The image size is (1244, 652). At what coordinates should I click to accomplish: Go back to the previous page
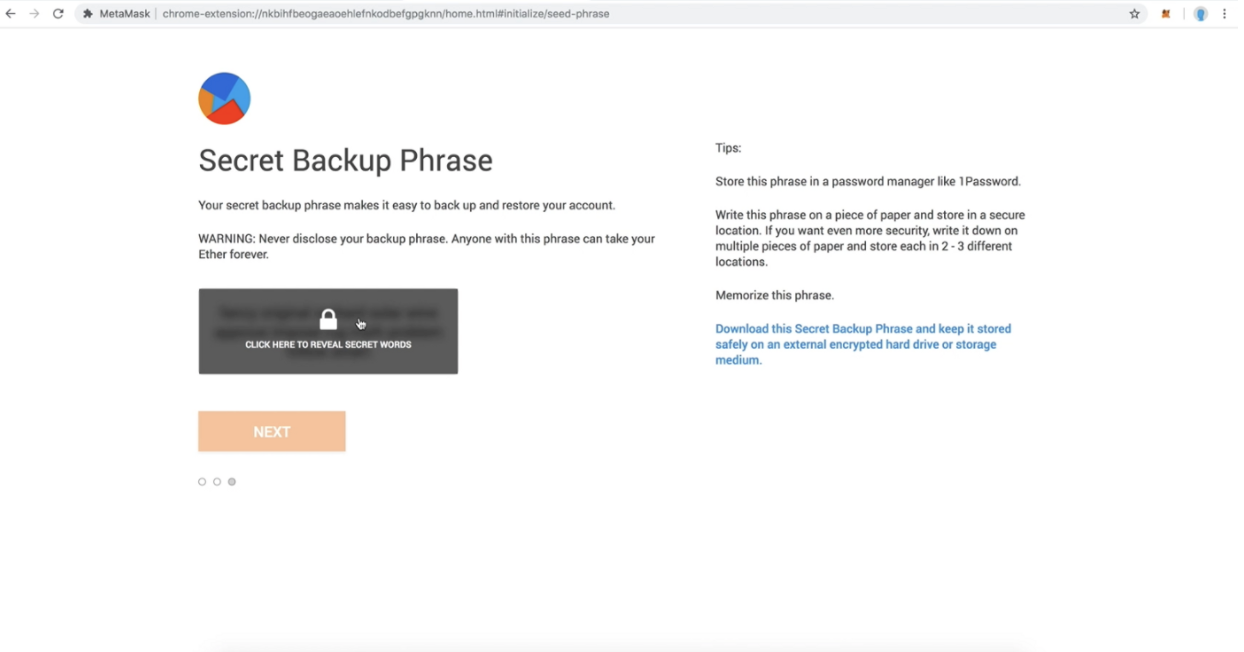[11, 14]
